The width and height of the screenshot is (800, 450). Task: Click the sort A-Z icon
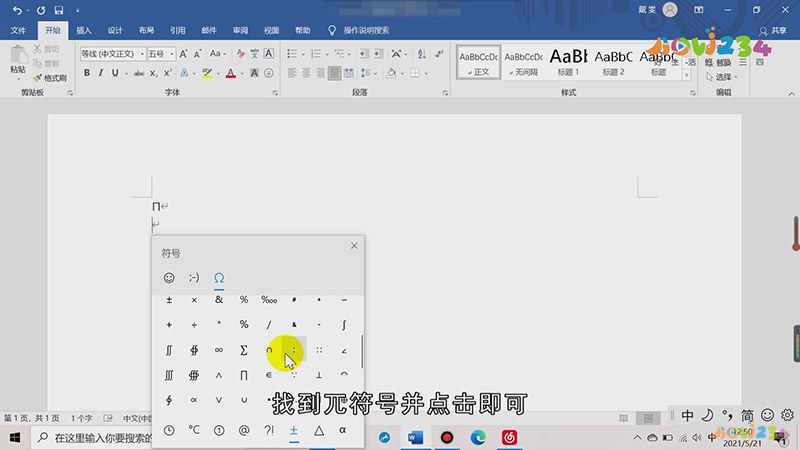click(421, 54)
